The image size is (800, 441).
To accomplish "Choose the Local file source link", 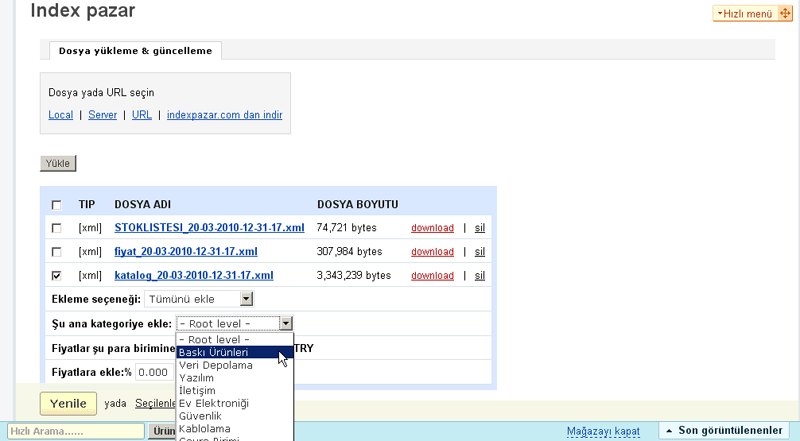I will (61, 115).
